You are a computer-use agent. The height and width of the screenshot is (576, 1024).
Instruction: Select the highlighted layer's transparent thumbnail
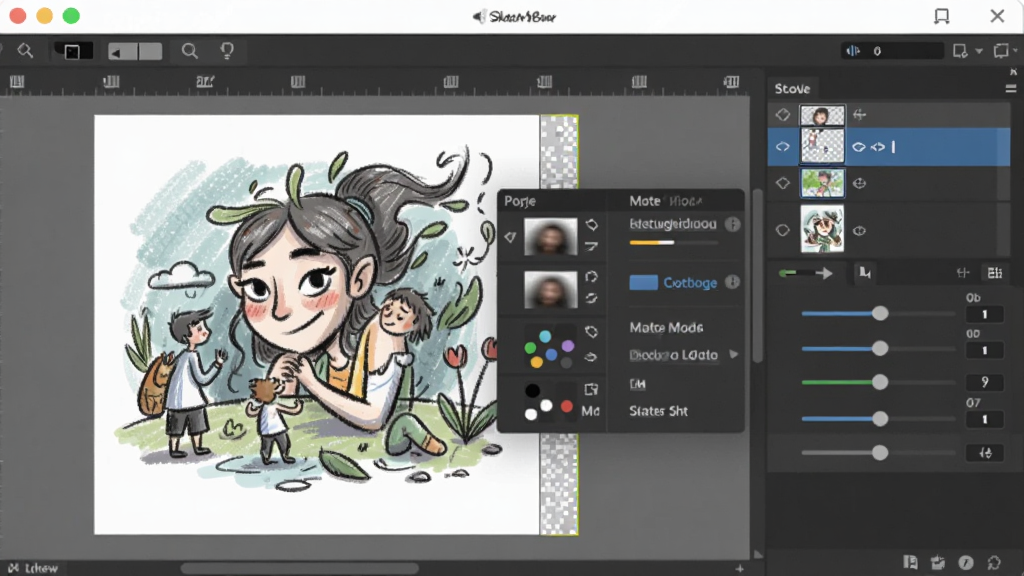point(822,146)
